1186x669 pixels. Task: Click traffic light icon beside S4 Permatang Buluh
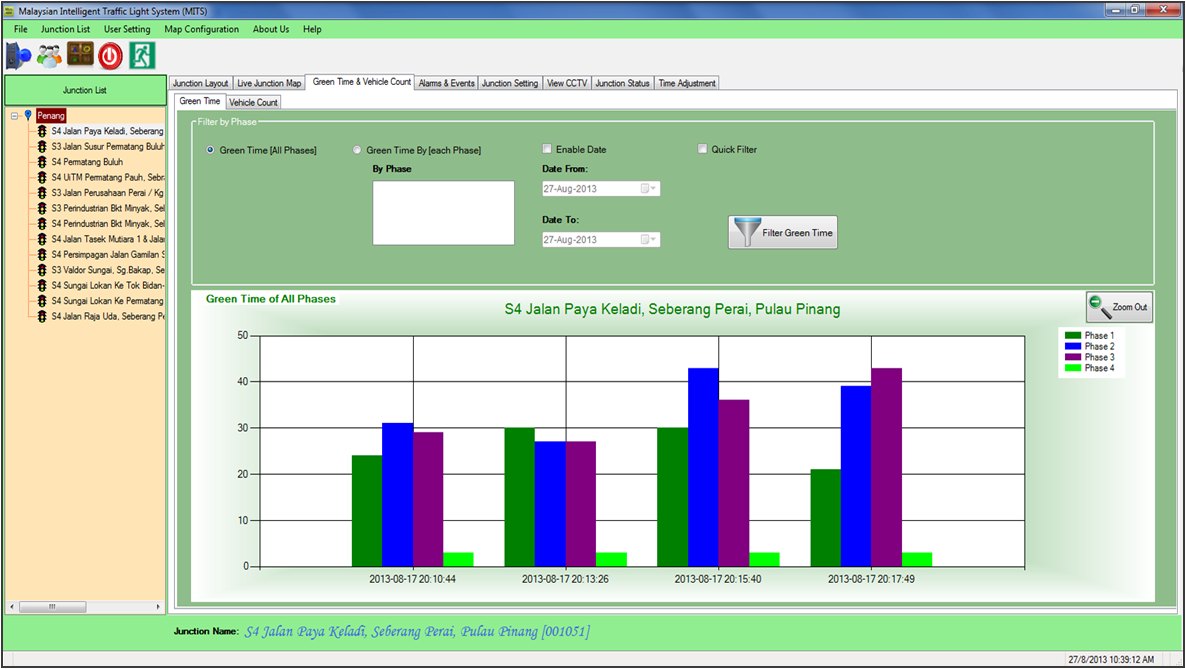pyautogui.click(x=42, y=162)
